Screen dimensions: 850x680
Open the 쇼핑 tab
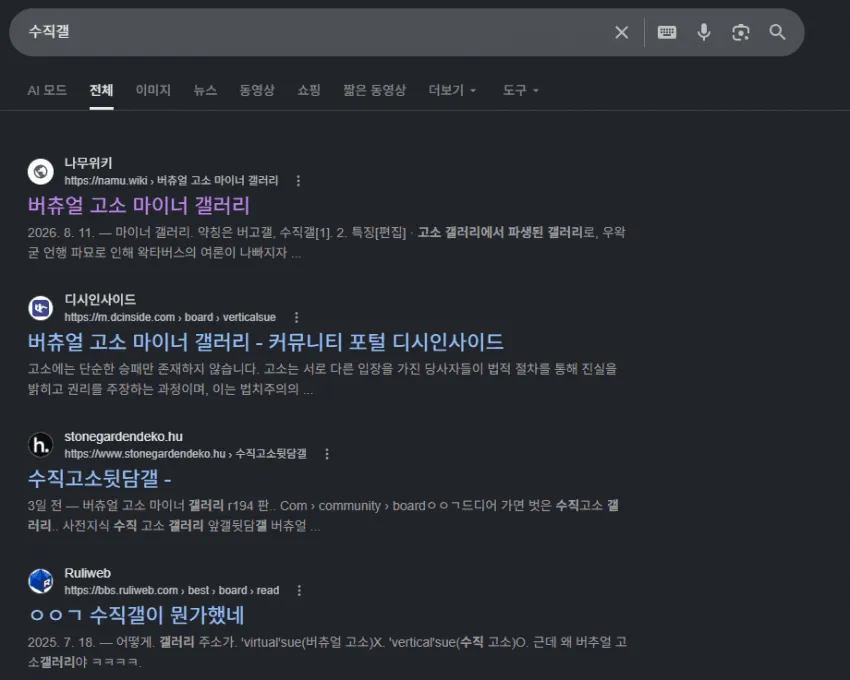click(309, 90)
